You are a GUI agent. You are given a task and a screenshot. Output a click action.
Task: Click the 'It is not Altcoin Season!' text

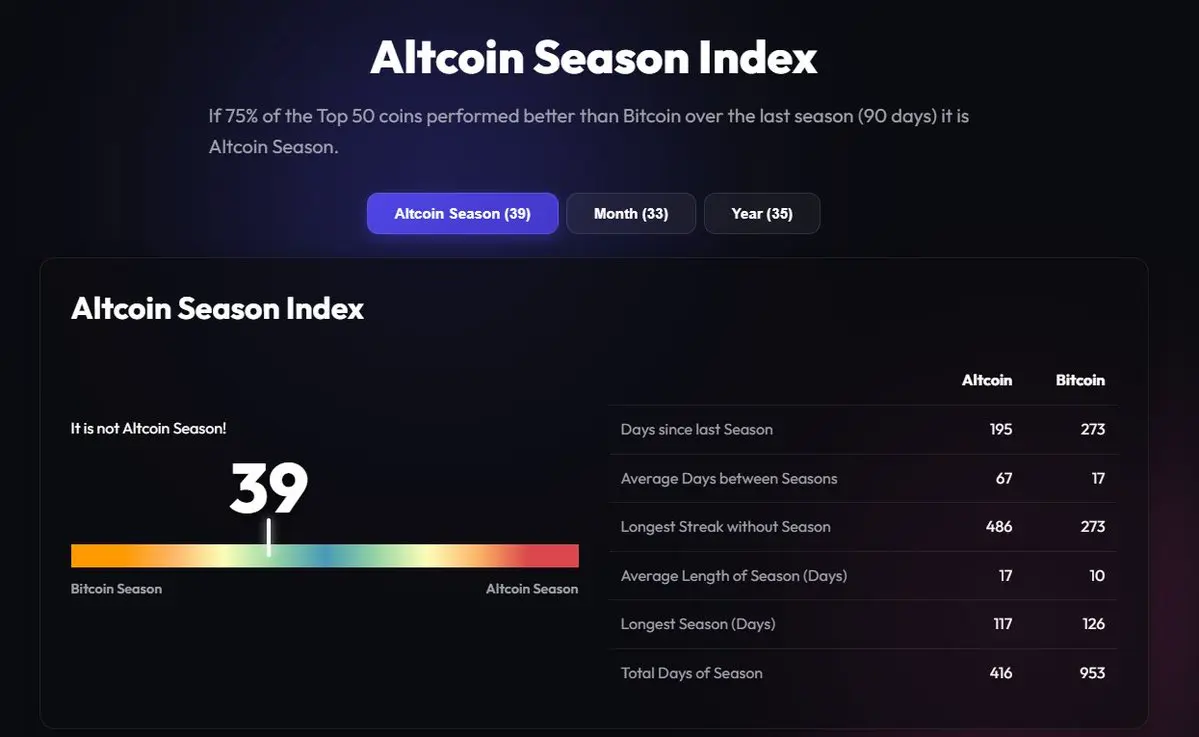coord(148,428)
